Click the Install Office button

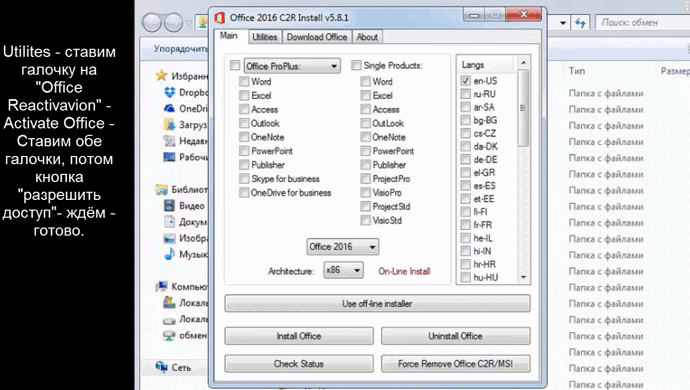pos(299,336)
